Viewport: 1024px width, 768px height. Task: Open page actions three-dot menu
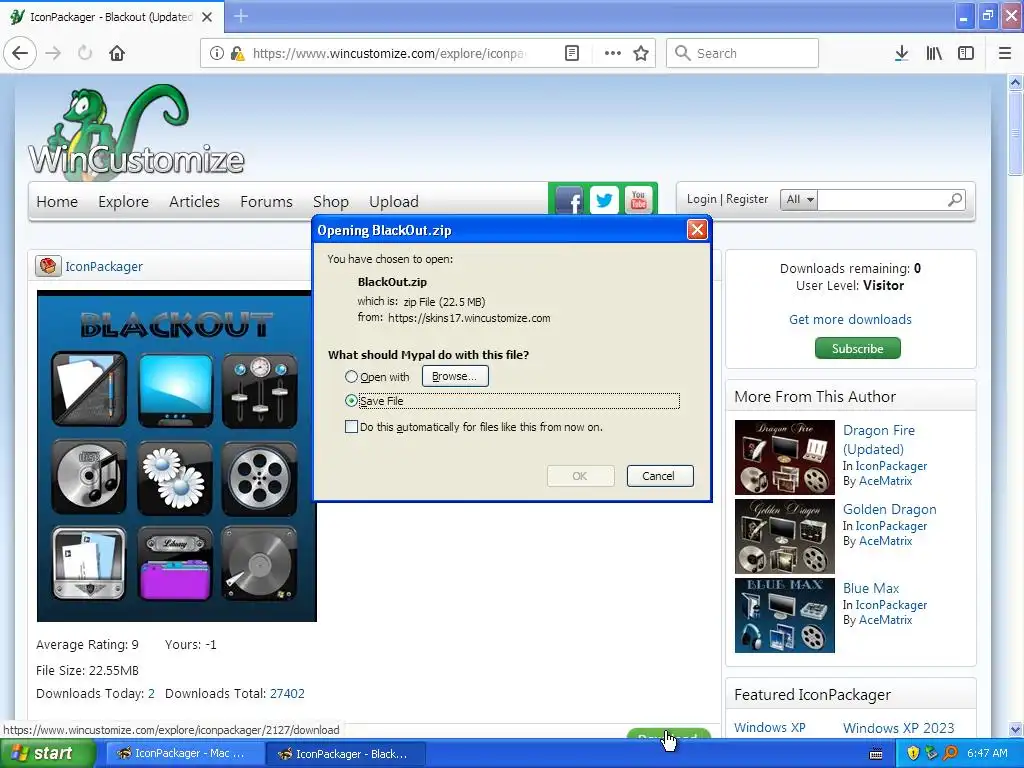coord(613,53)
